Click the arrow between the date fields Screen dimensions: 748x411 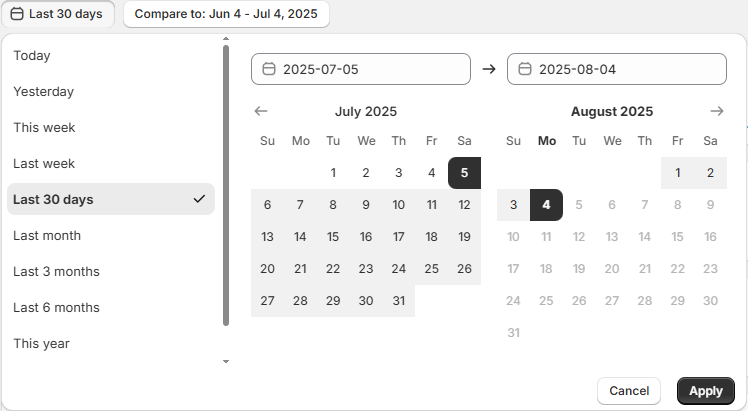tap(489, 69)
